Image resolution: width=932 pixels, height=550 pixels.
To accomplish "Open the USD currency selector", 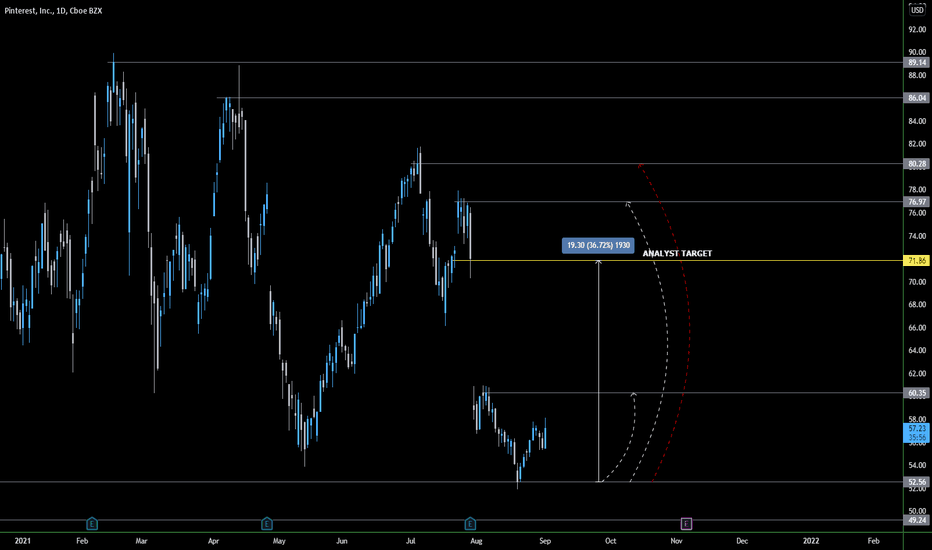I will point(917,10).
